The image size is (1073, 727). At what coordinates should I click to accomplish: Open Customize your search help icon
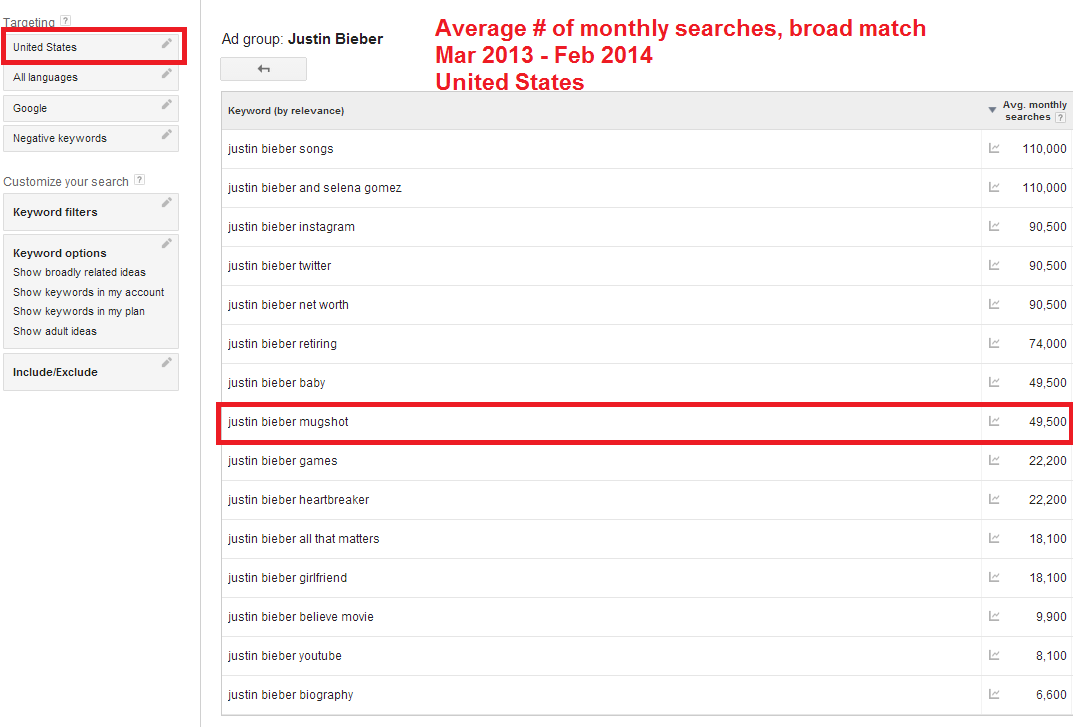coord(140,180)
